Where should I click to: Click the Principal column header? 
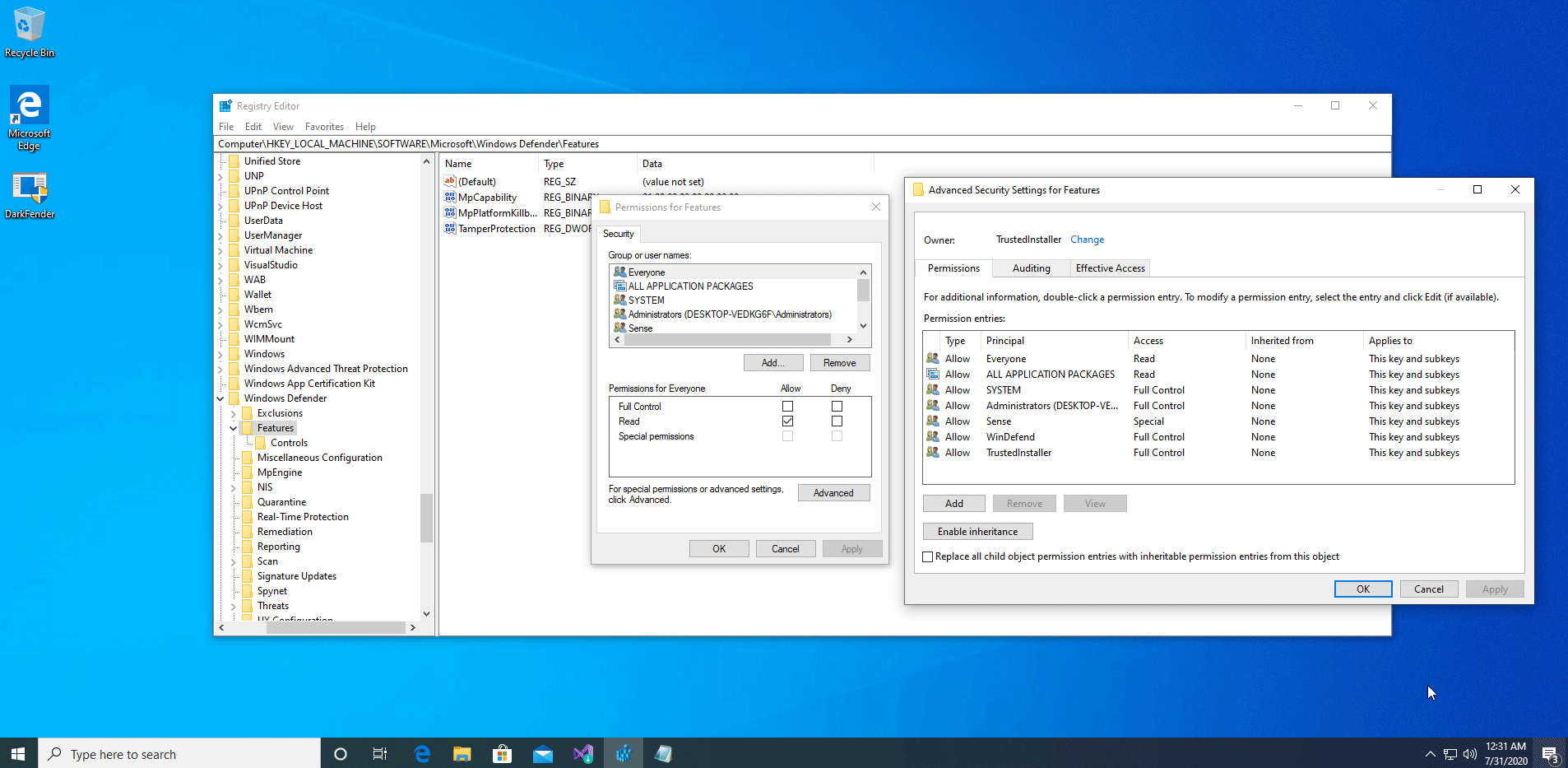point(1005,341)
